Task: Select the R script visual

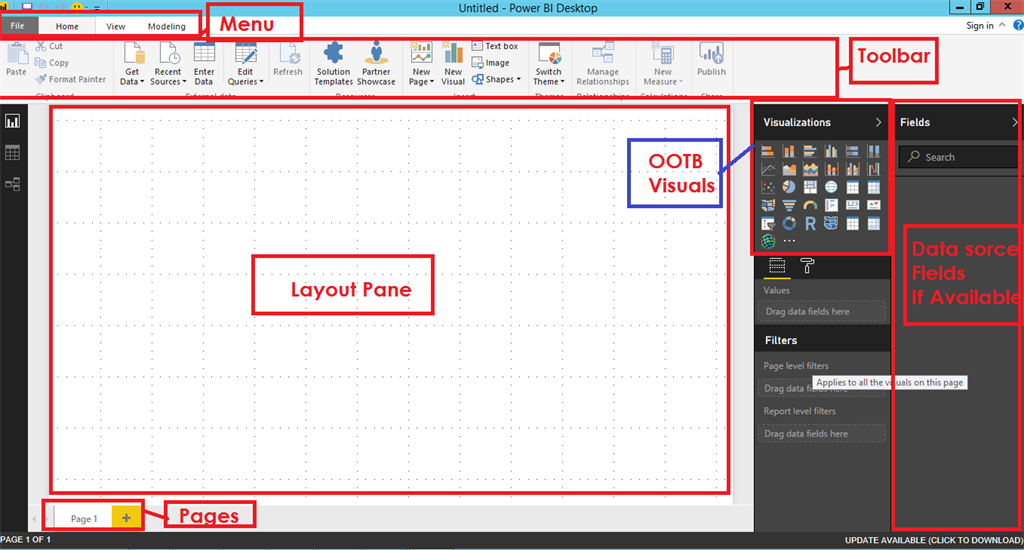Action: point(810,224)
